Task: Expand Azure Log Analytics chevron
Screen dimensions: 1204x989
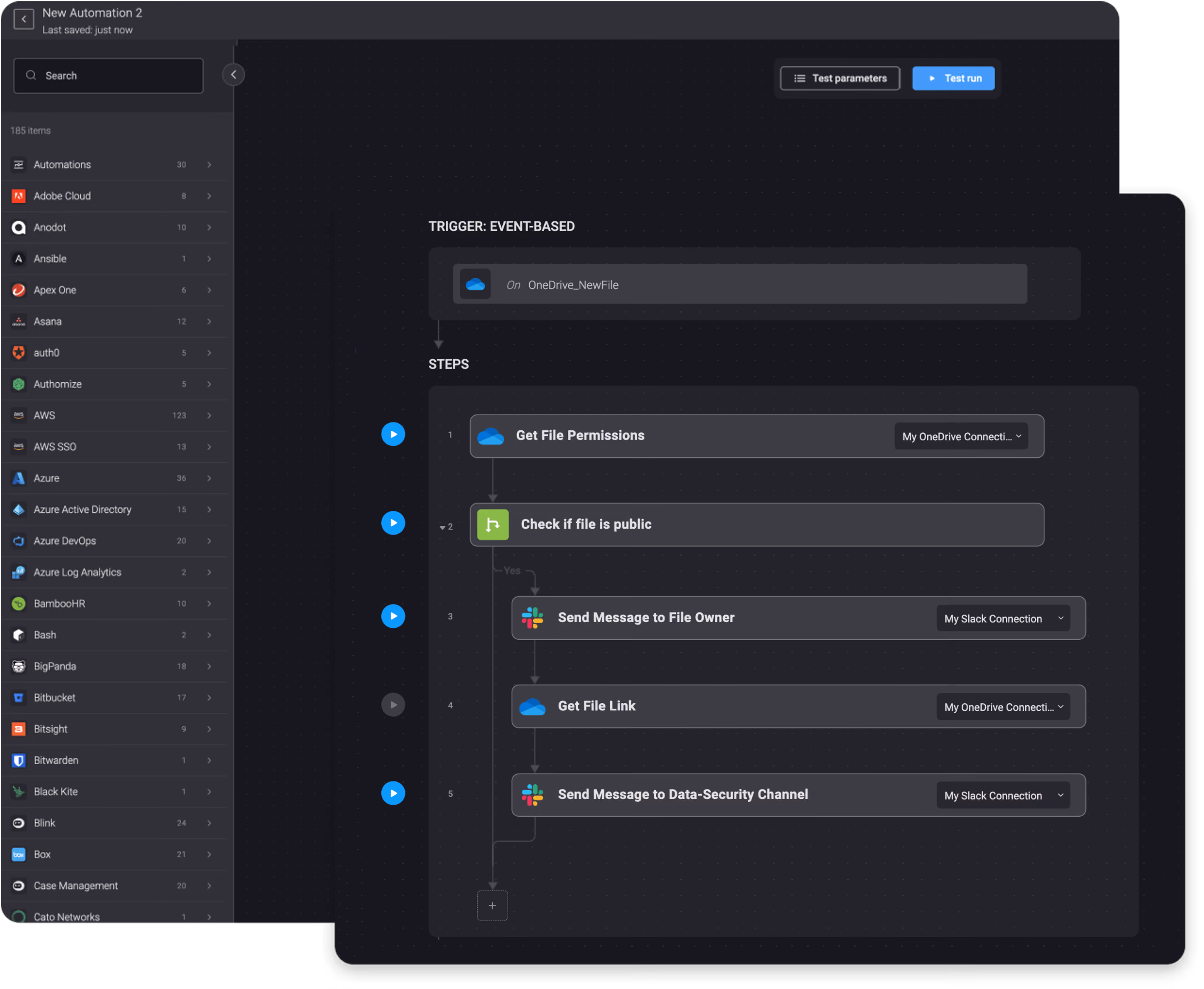Action: pos(210,573)
